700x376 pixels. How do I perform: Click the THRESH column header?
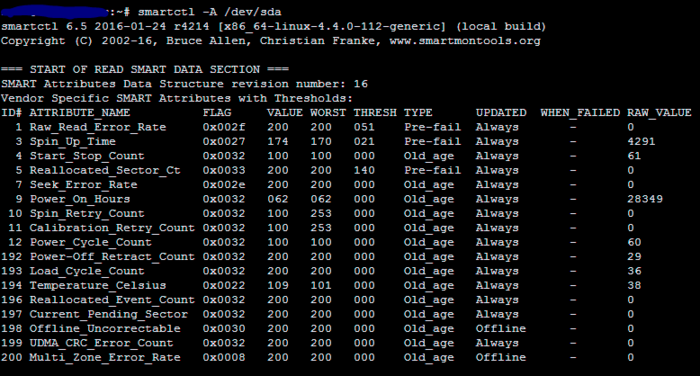click(x=375, y=113)
